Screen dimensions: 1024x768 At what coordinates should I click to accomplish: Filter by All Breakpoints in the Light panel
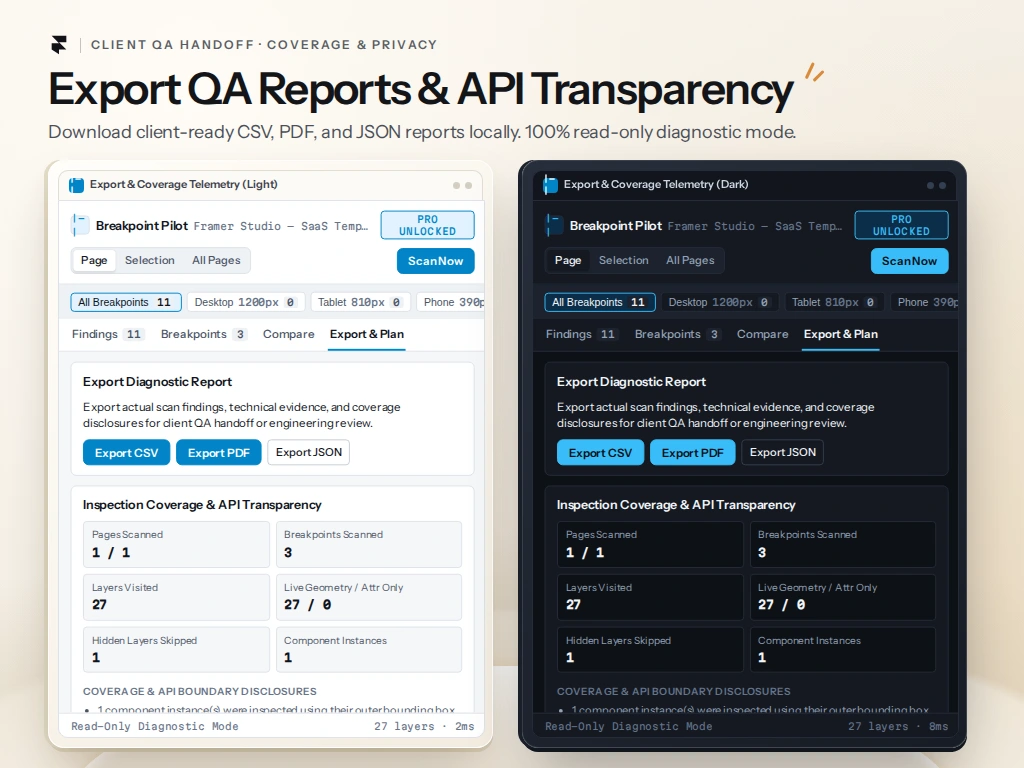pyautogui.click(x=126, y=302)
